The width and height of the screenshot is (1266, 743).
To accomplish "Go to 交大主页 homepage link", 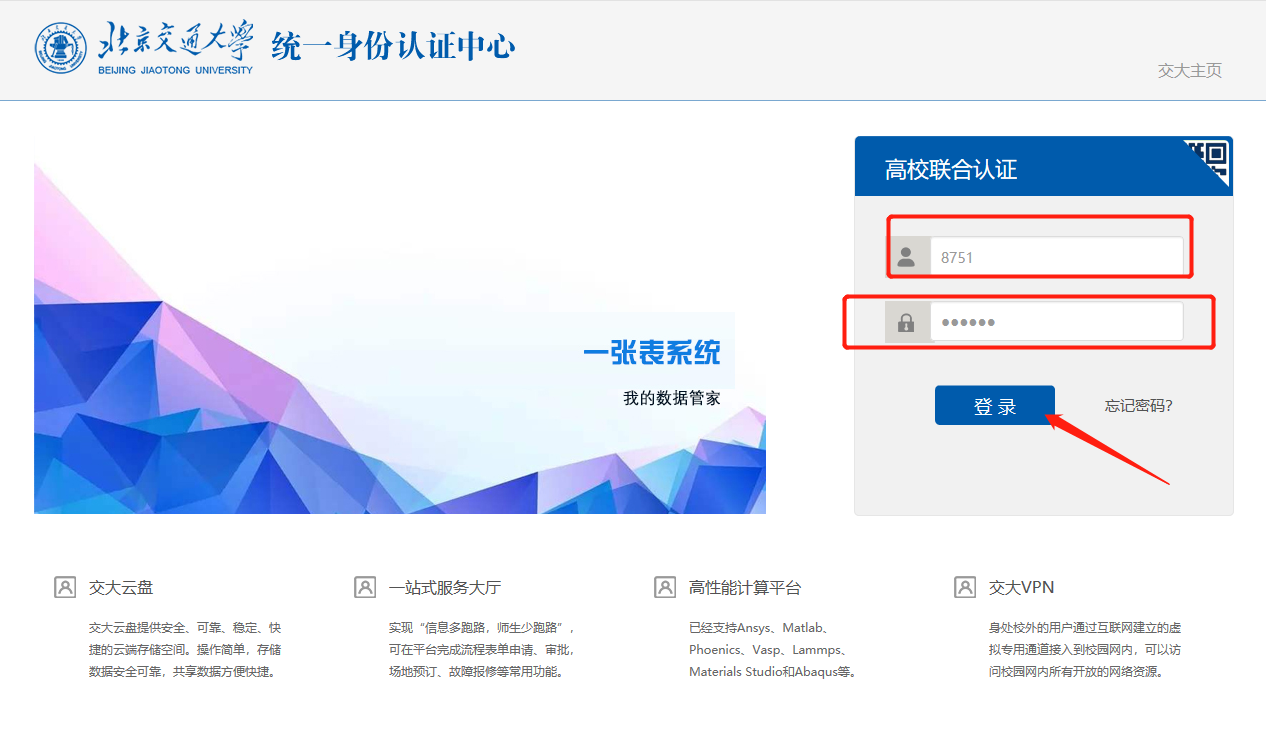I will click(x=1189, y=70).
